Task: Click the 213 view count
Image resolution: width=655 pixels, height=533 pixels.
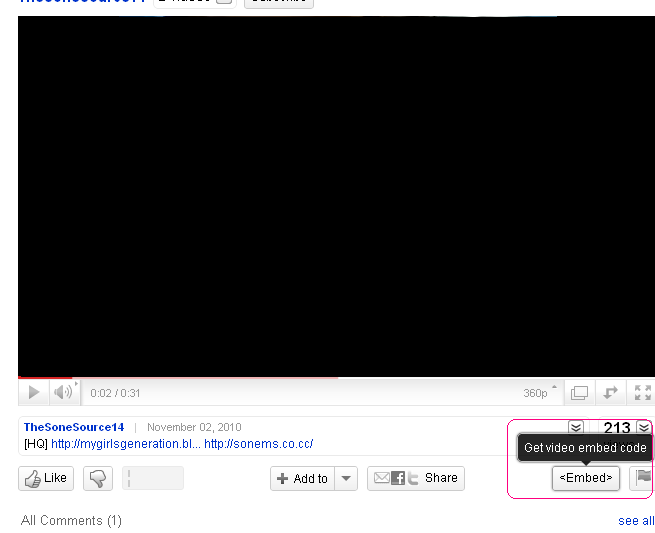Action: [x=617, y=427]
